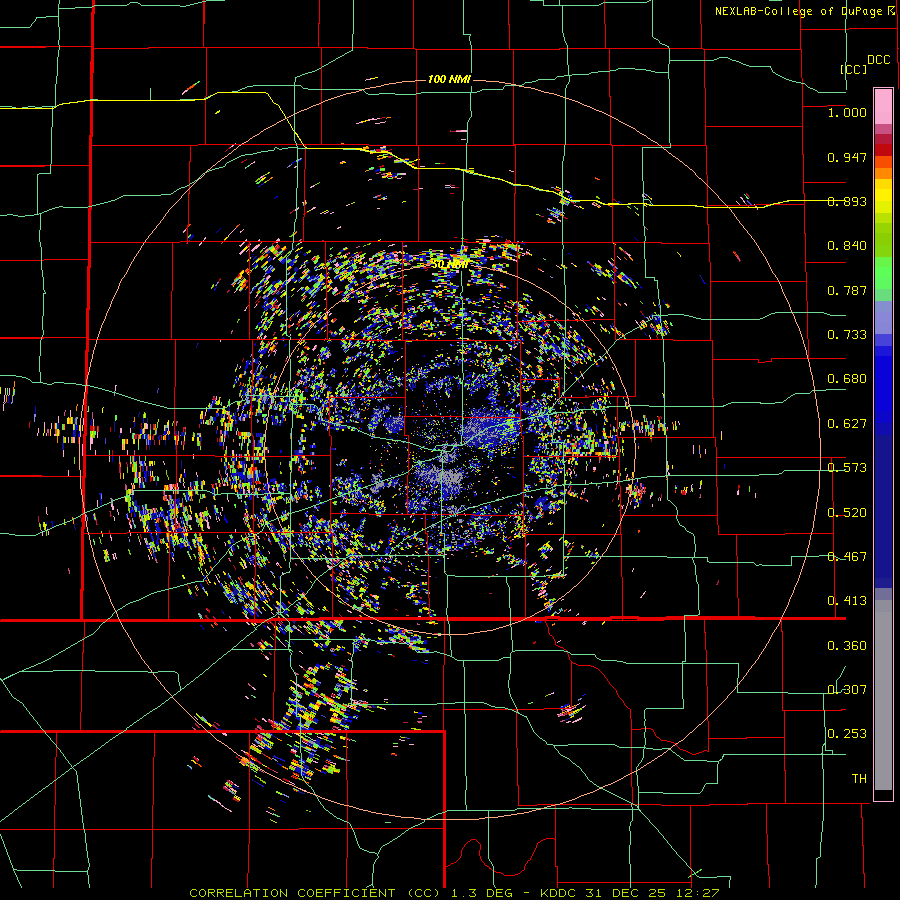Image resolution: width=900 pixels, height=900 pixels.
Task: Click the TH threshold label on legend
Action: tap(859, 779)
